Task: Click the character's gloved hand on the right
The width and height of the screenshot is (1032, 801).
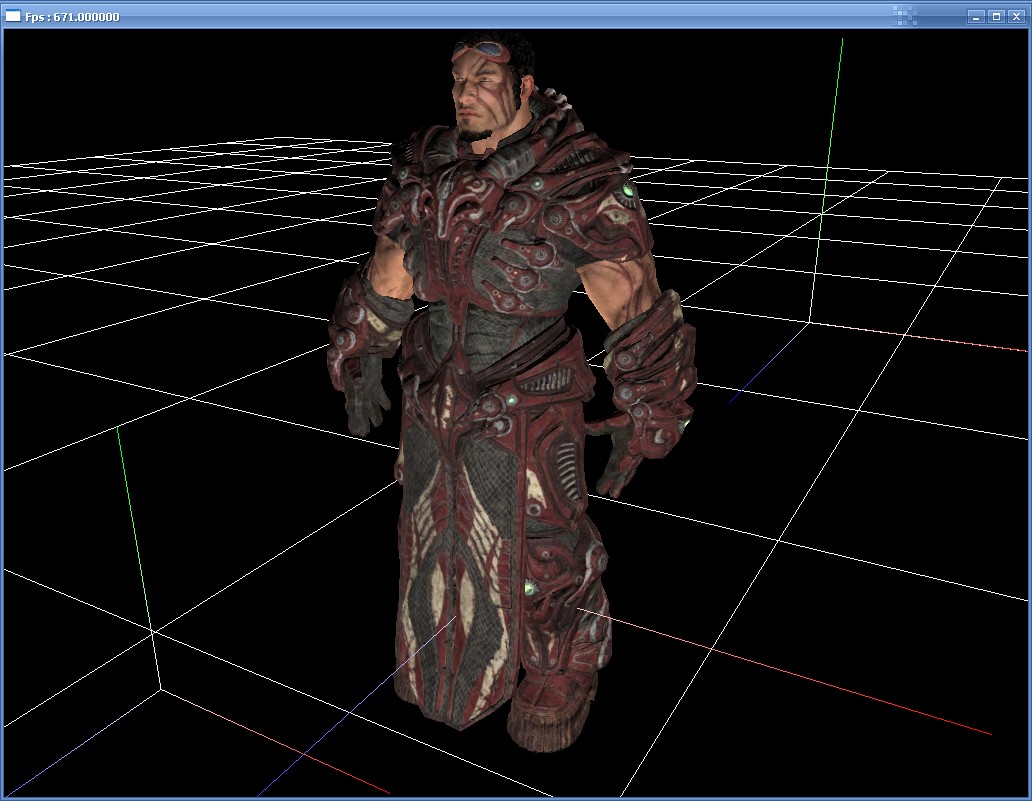Action: pos(618,468)
